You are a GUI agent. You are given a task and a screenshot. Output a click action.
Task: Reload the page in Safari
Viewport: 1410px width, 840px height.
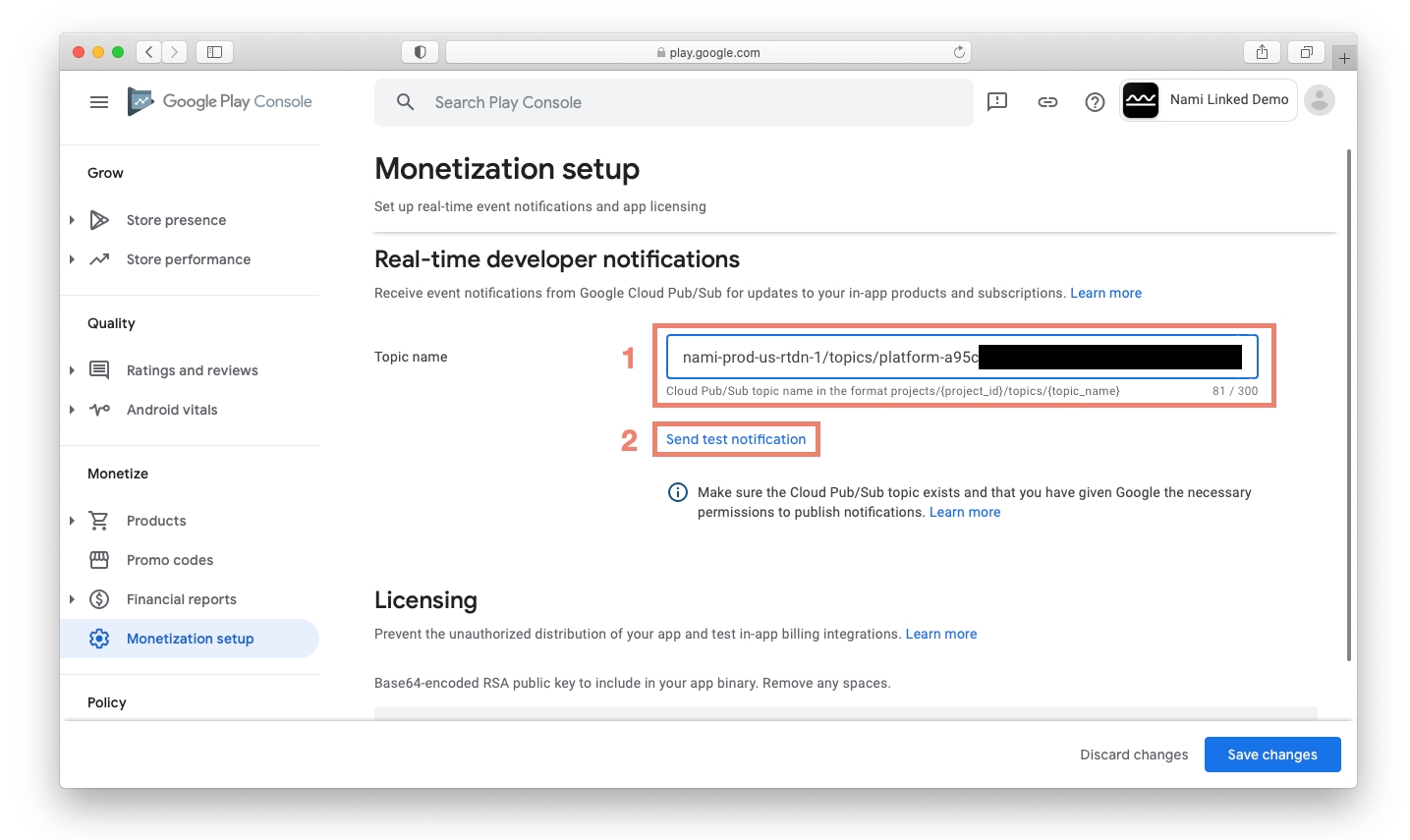click(x=959, y=52)
